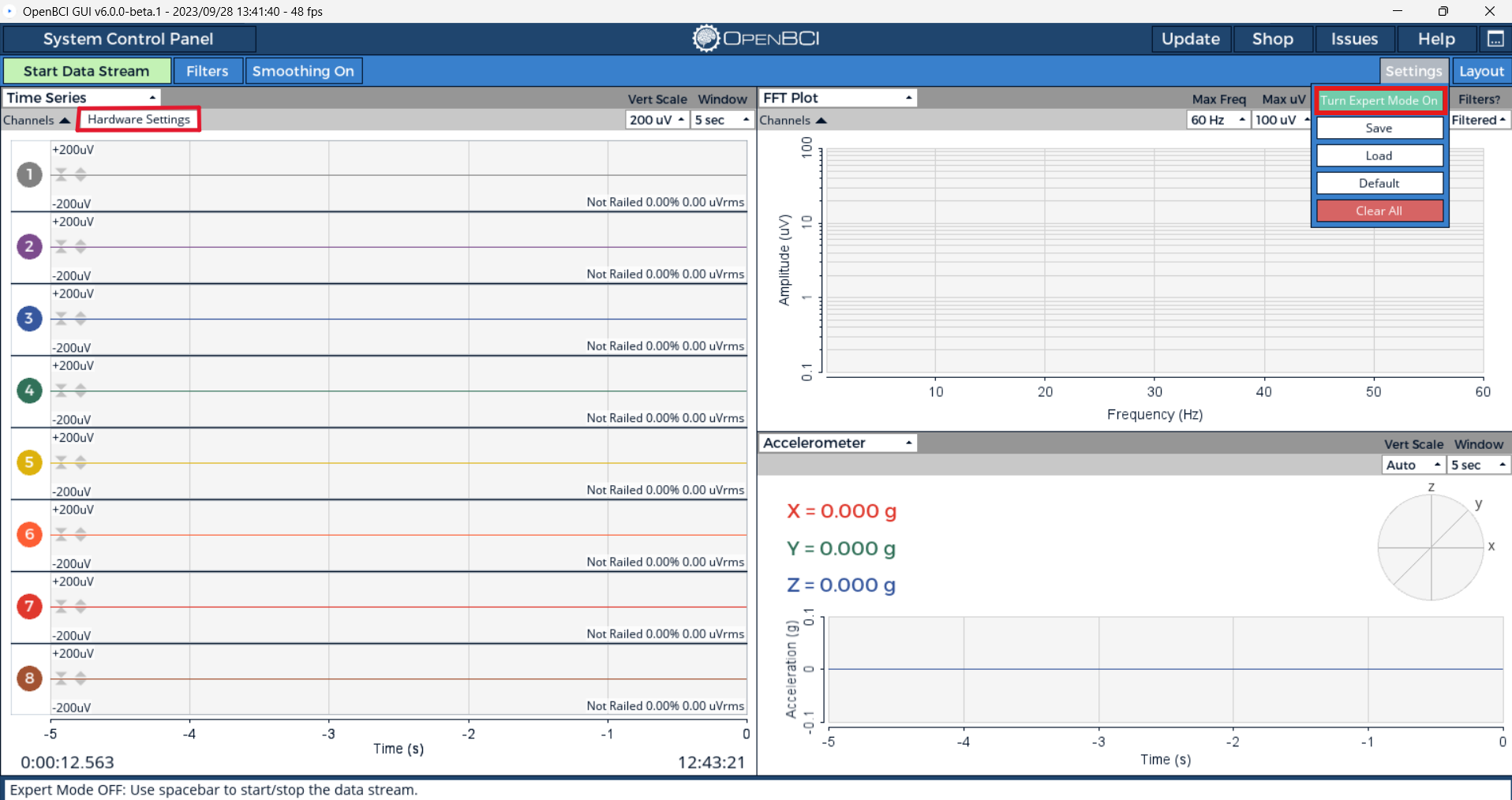The width and height of the screenshot is (1512, 800).
Task: Toggle the Smoothing On button
Action: pyautogui.click(x=303, y=71)
